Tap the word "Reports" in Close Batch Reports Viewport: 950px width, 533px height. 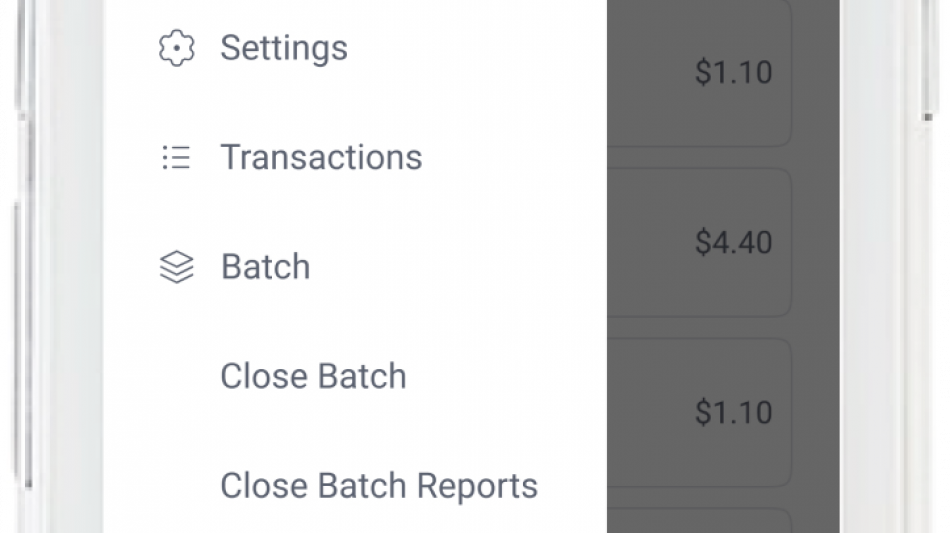(477, 486)
